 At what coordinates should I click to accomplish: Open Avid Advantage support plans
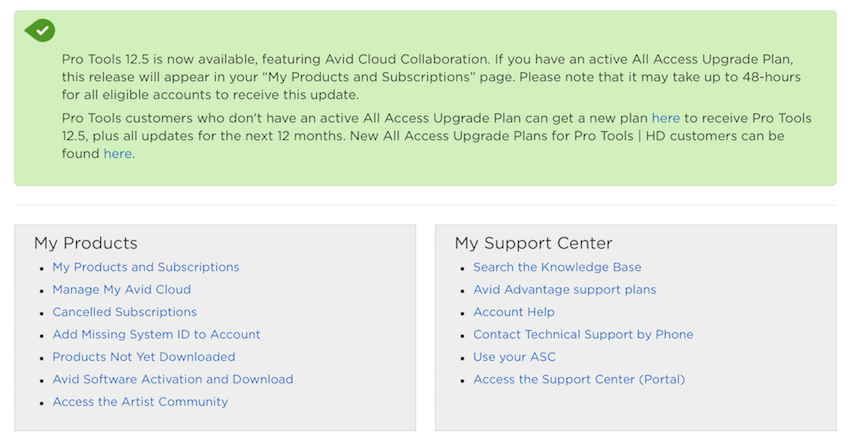pos(564,289)
